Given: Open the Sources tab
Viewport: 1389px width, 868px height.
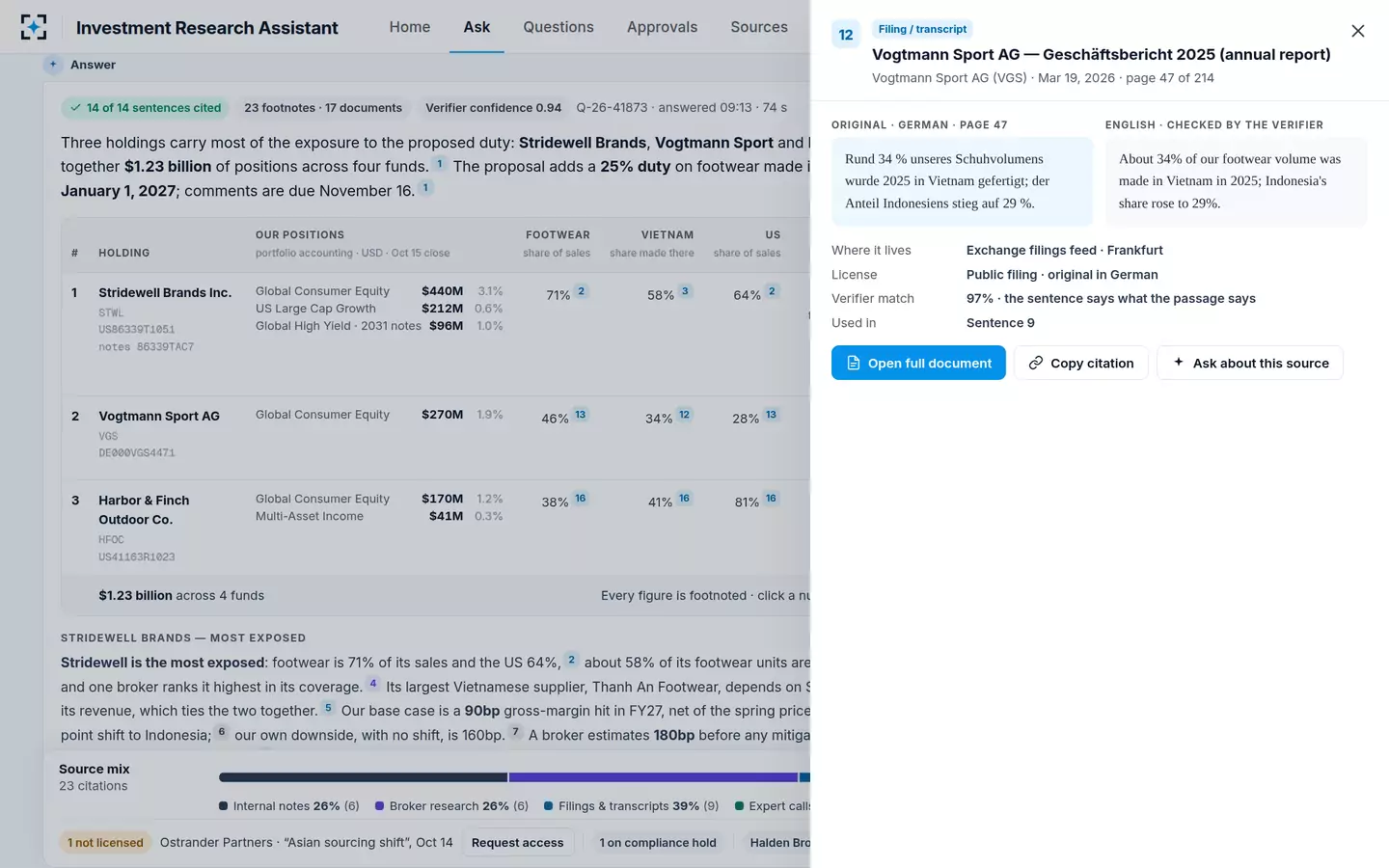Looking at the screenshot, I should tap(759, 27).
